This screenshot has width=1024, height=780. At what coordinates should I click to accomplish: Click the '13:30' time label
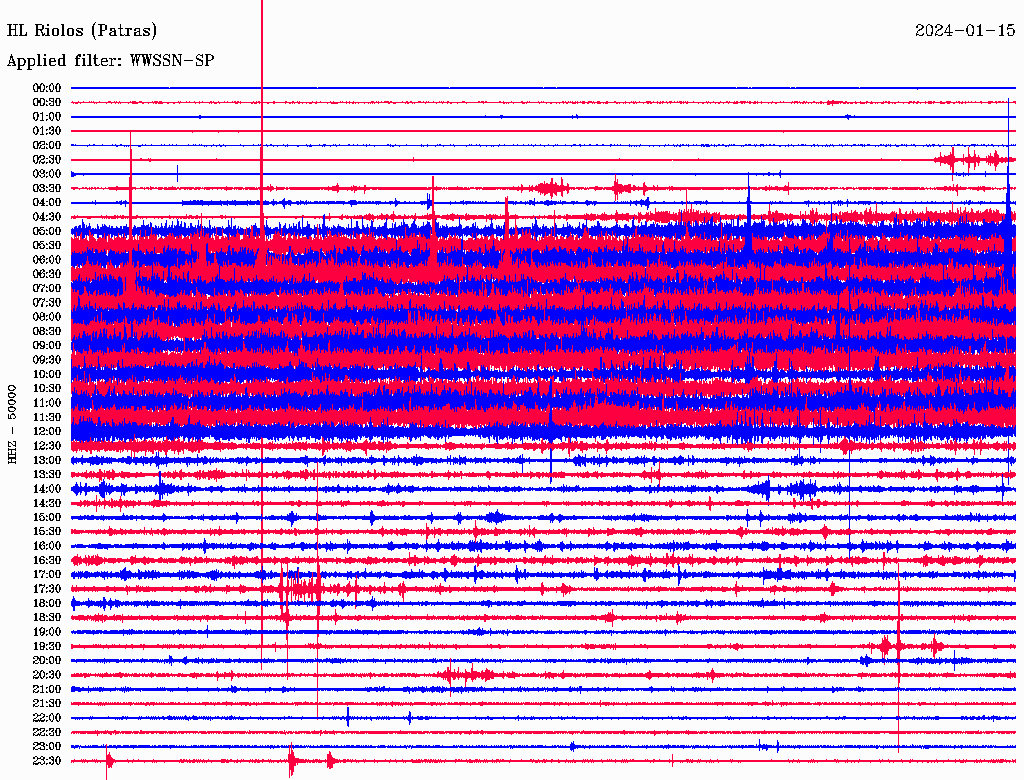[47, 475]
